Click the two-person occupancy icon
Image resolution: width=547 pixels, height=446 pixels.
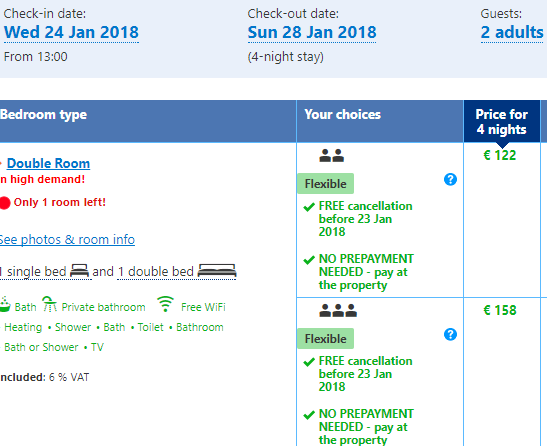331,156
